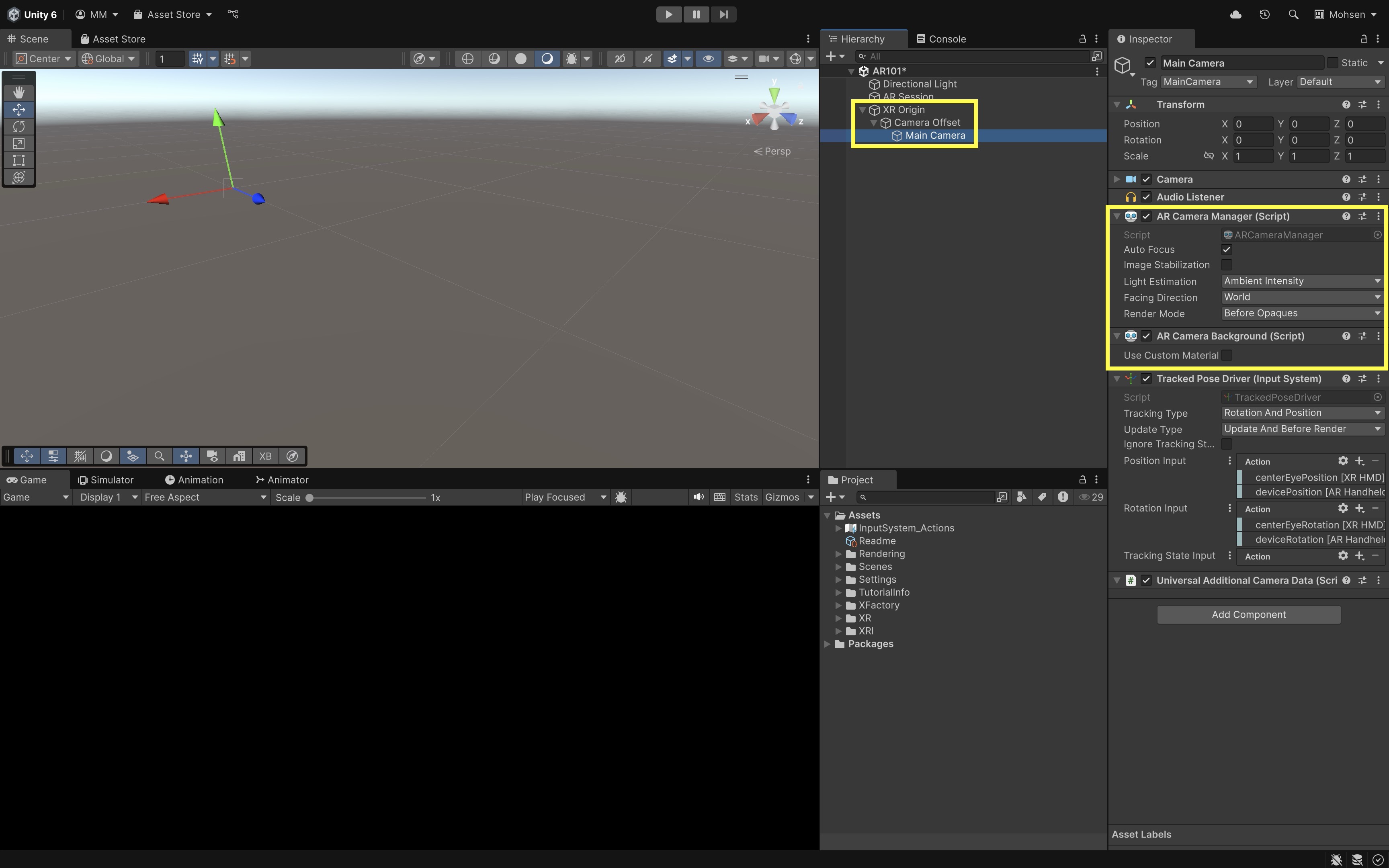Enable the Image Stabilization checkbox
The image size is (1389, 868).
pos(1227,265)
